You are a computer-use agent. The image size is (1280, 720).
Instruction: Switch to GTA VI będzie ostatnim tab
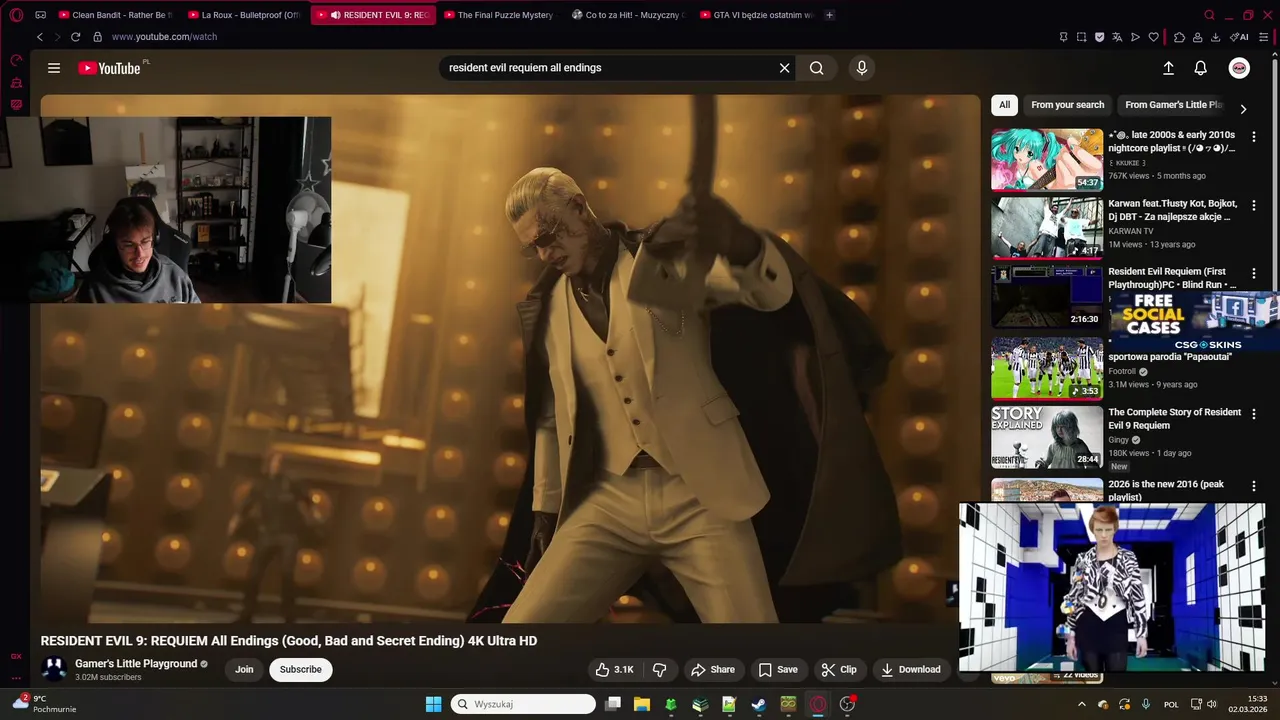757,15
